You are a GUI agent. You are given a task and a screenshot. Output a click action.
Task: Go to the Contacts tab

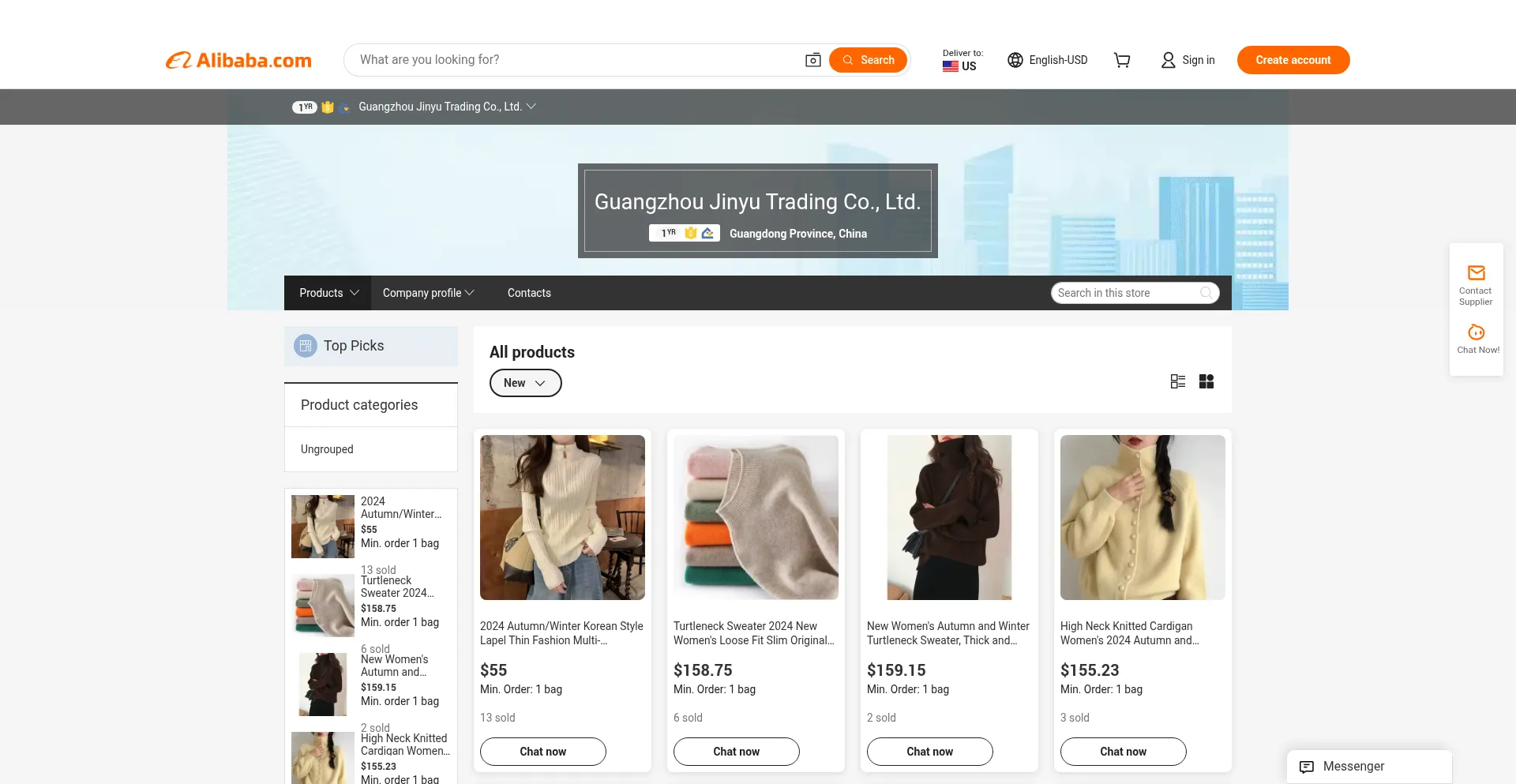tap(529, 293)
